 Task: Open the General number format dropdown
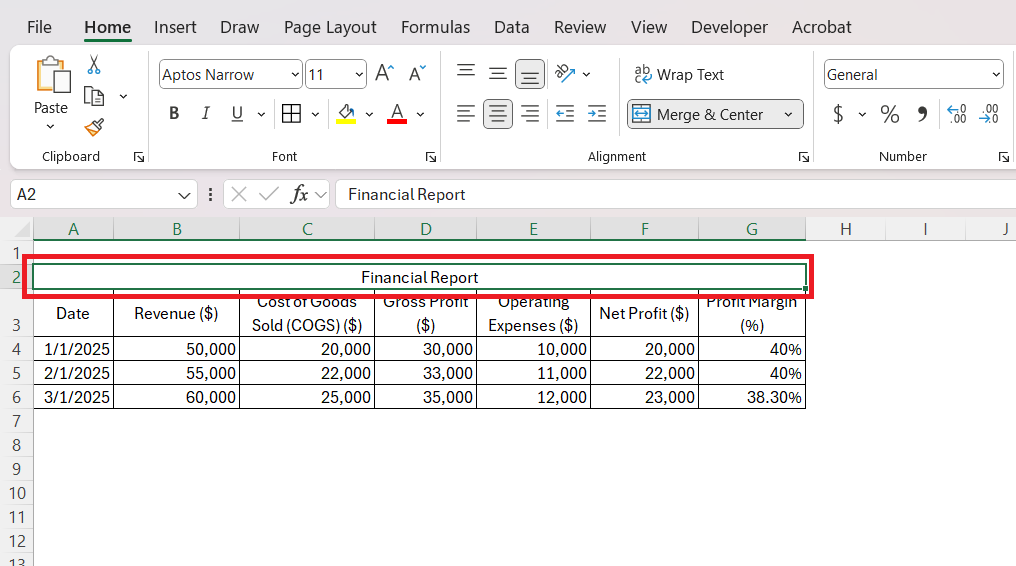[997, 74]
